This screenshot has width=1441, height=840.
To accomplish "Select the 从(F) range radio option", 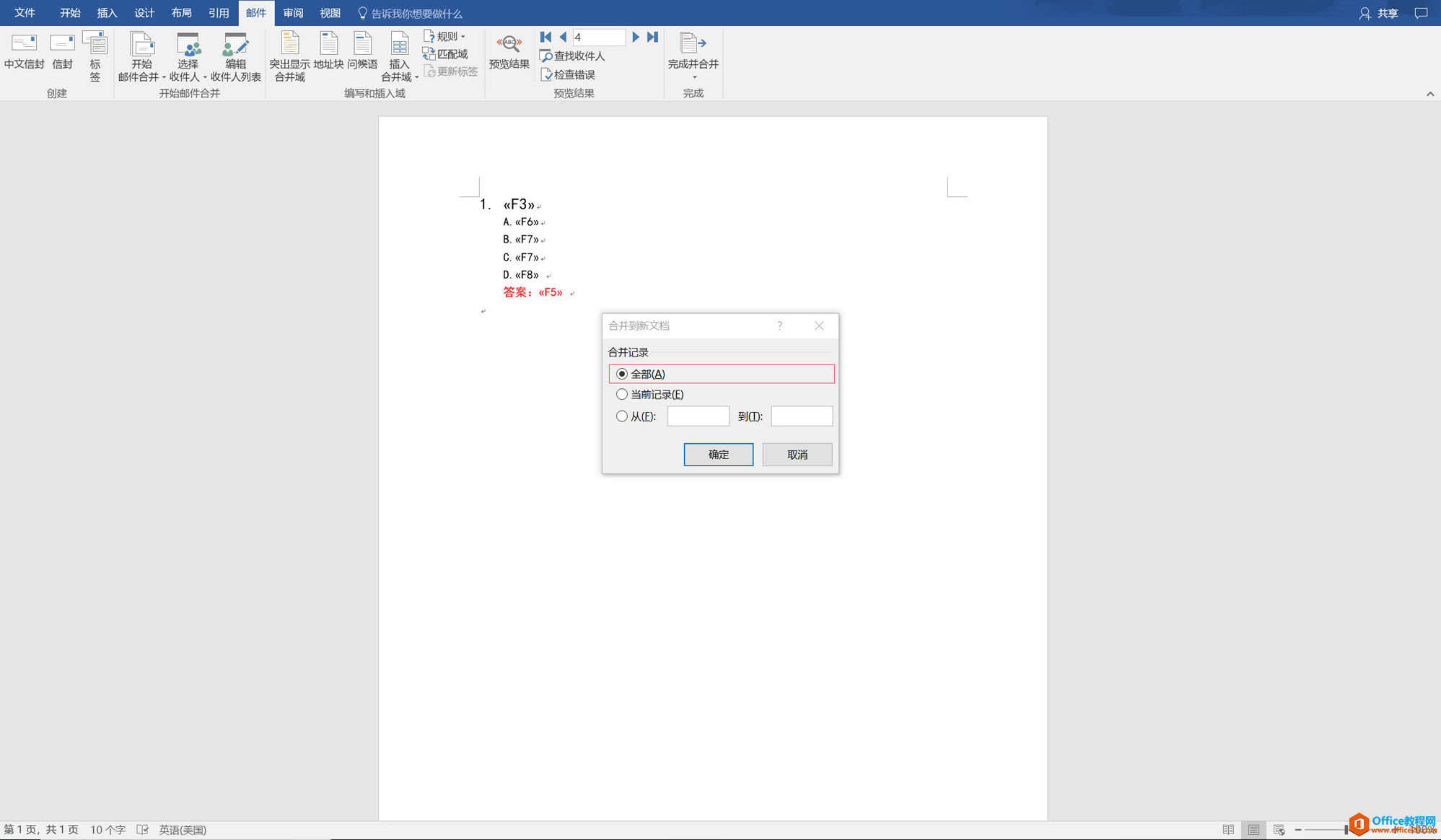I will coord(622,416).
